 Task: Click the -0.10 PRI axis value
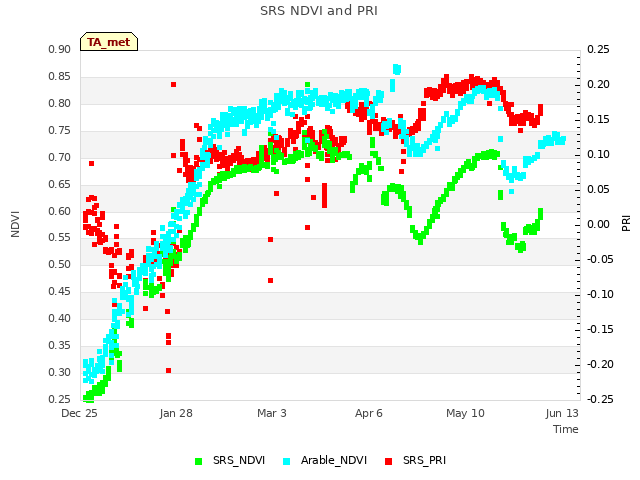[600, 294]
